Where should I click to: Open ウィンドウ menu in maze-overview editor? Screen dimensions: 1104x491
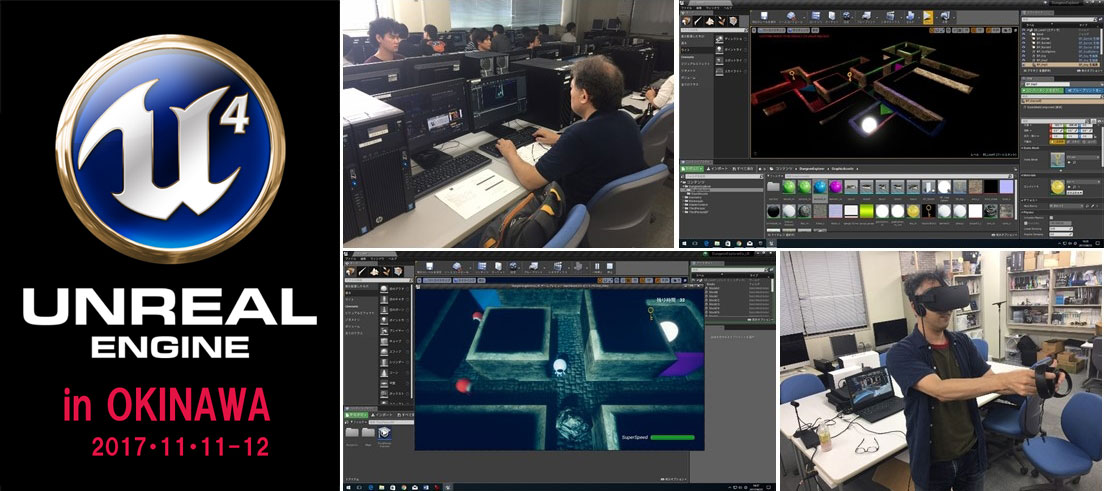pyautogui.click(x=713, y=8)
